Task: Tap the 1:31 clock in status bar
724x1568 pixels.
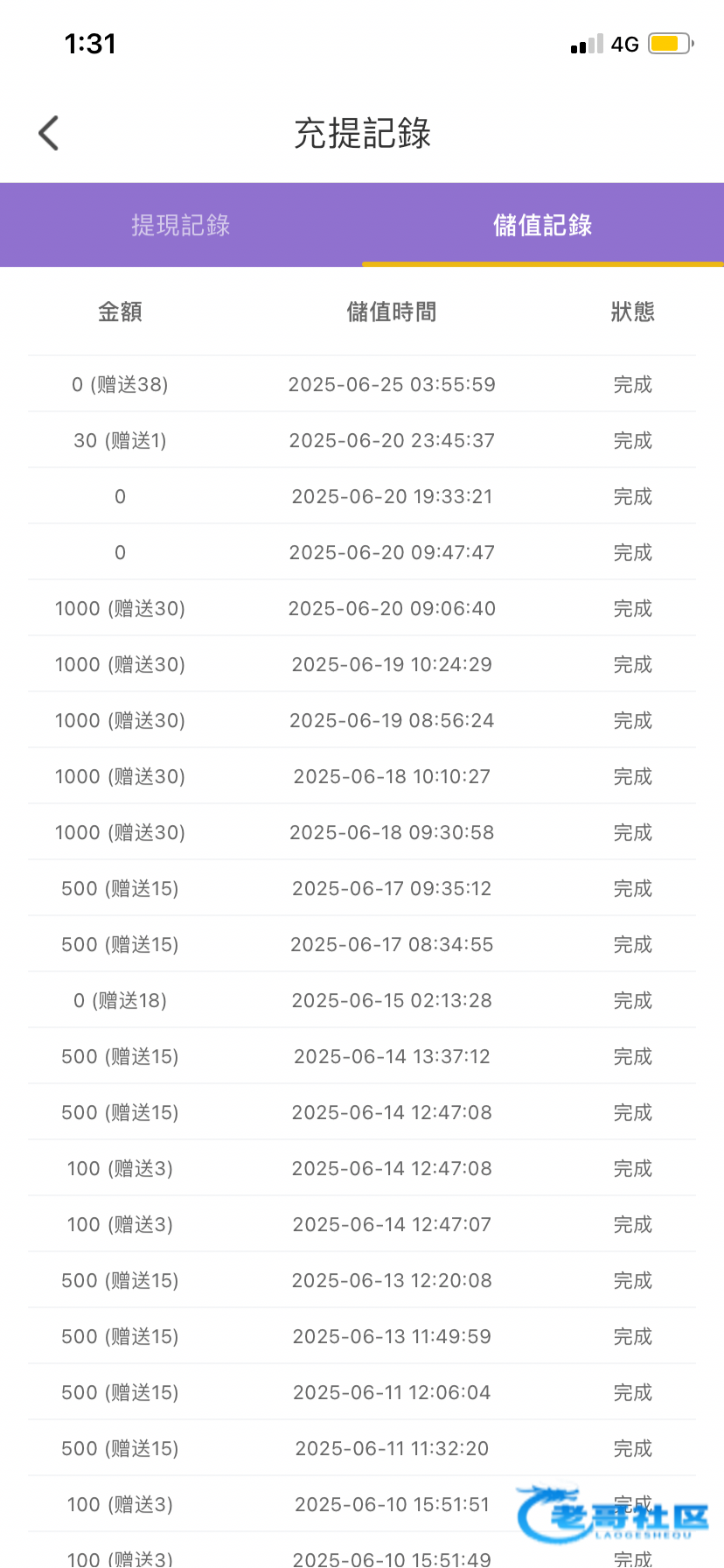Action: (90, 44)
